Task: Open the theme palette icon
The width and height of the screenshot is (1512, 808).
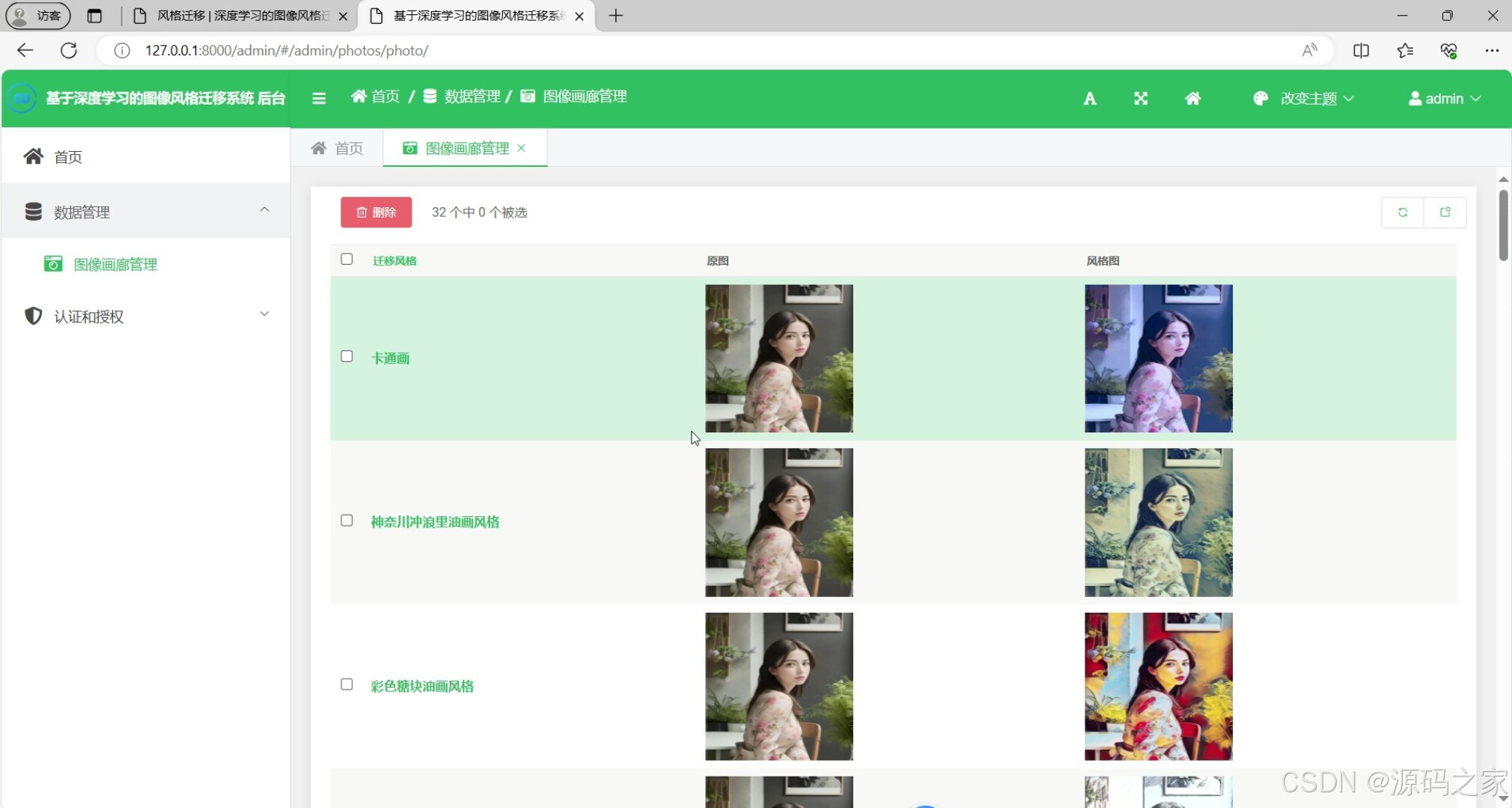Action: [x=1260, y=97]
